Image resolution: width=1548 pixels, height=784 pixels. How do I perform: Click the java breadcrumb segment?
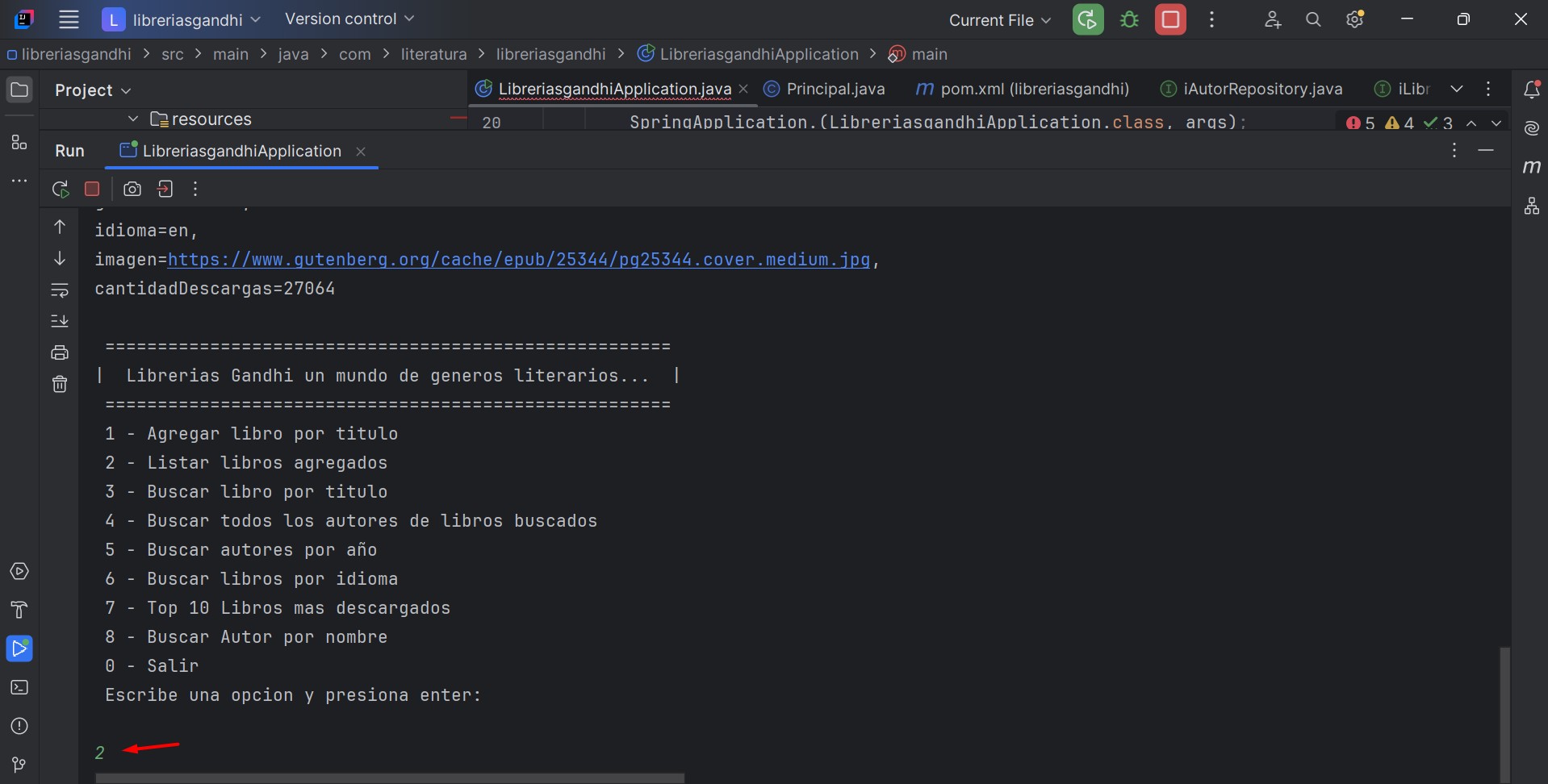coord(293,54)
